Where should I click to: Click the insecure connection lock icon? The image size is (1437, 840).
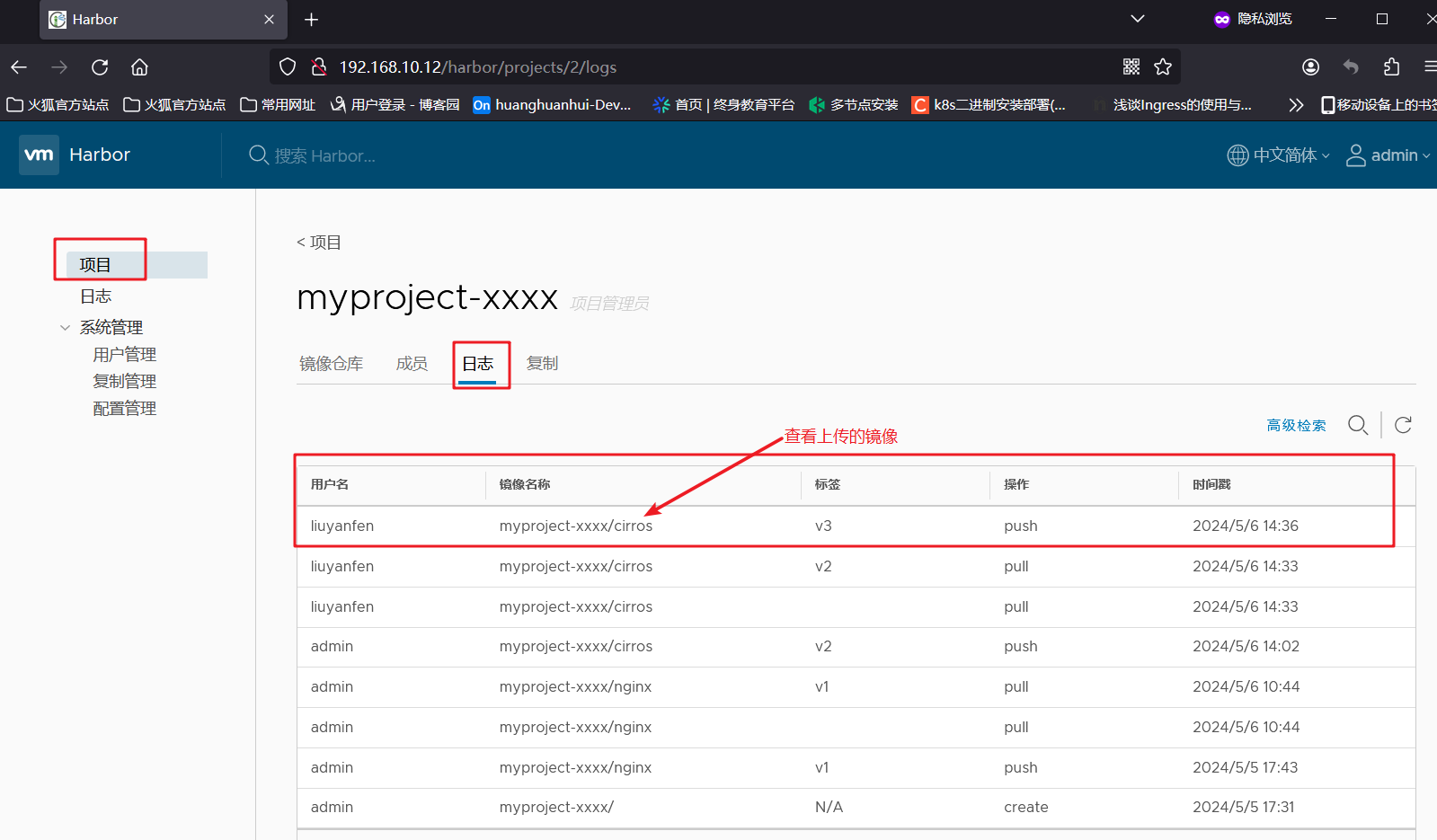(x=318, y=67)
